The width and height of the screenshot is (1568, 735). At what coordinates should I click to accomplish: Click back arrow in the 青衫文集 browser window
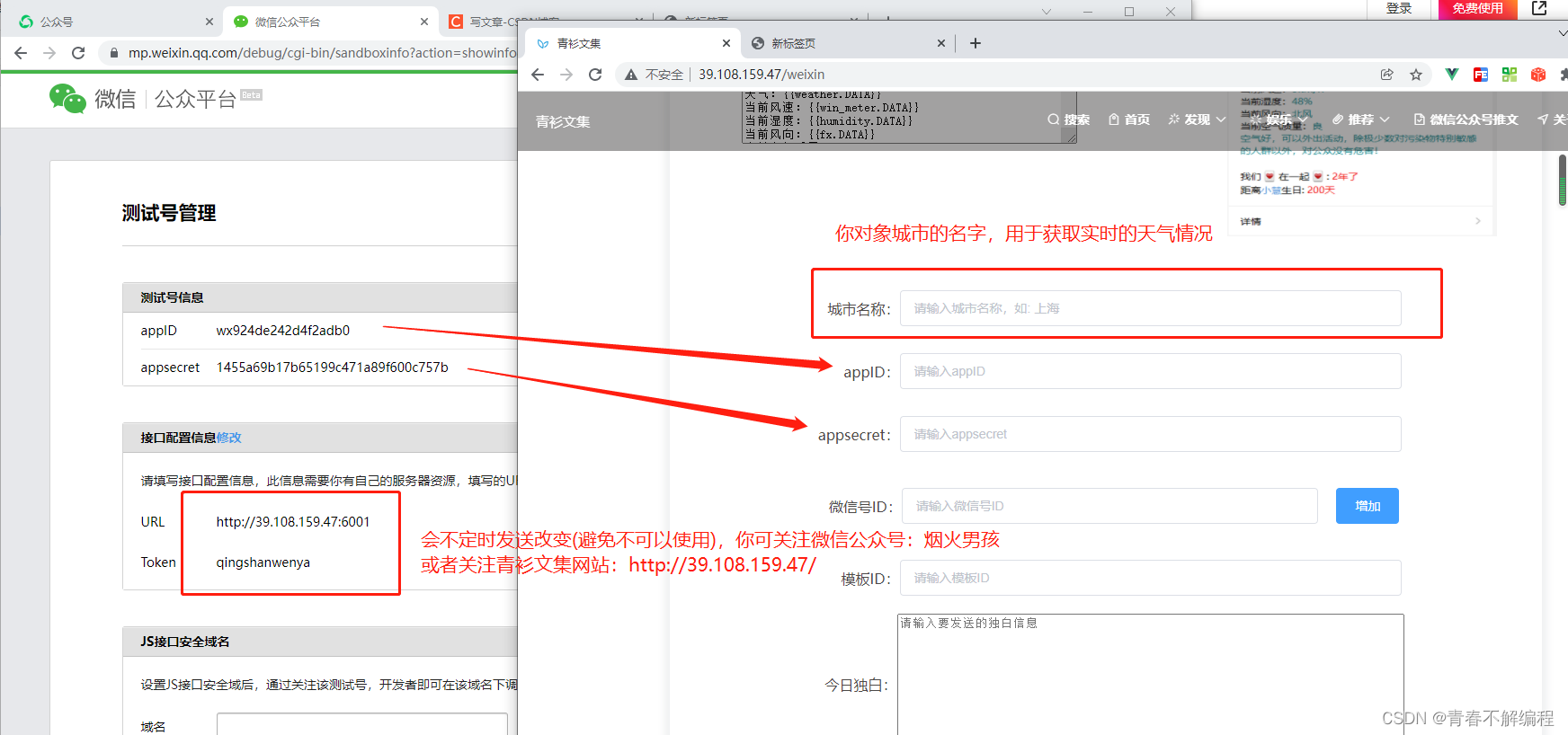pyautogui.click(x=538, y=75)
